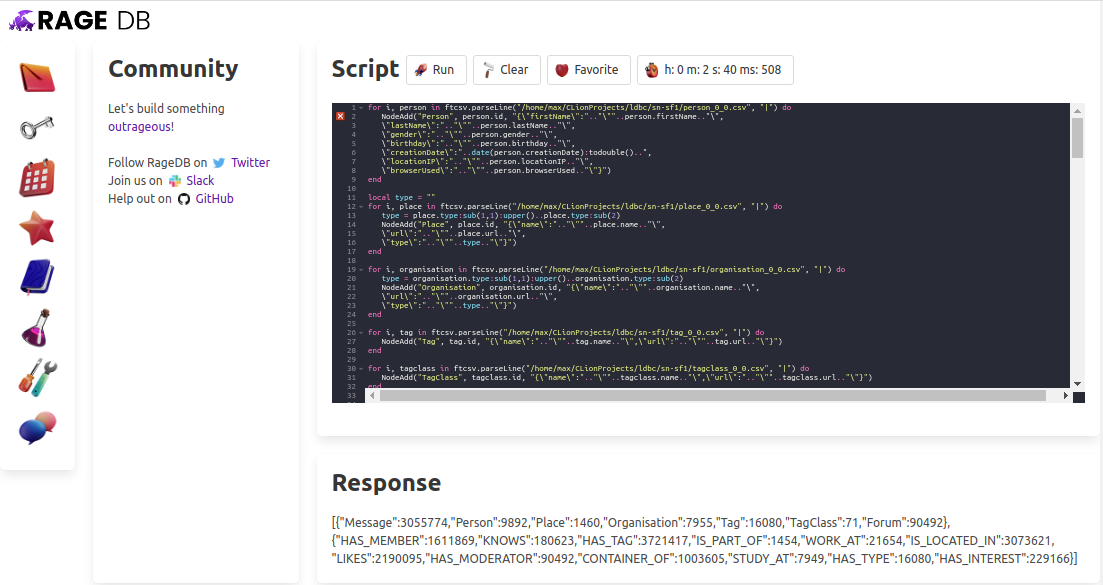Click the blue notebook sidebar icon
1103x585 pixels.
[x=37, y=278]
